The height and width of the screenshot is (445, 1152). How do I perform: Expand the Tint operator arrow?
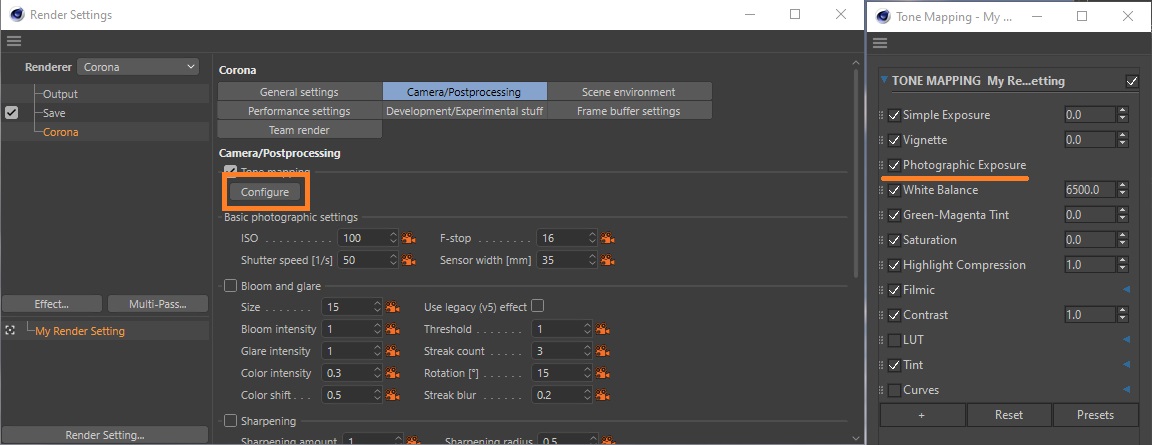[1126, 365]
